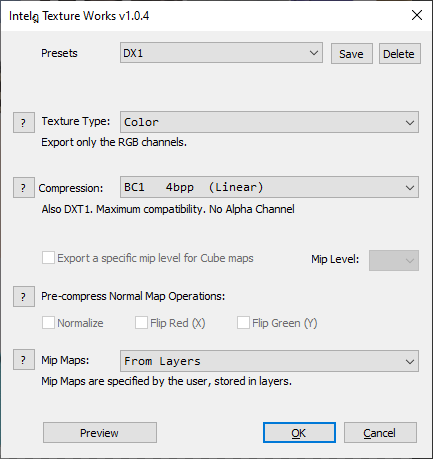Viewport: 433px width, 459px height.
Task: Open the Mip Maps dropdown set to From Layers
Action: click(x=269, y=361)
